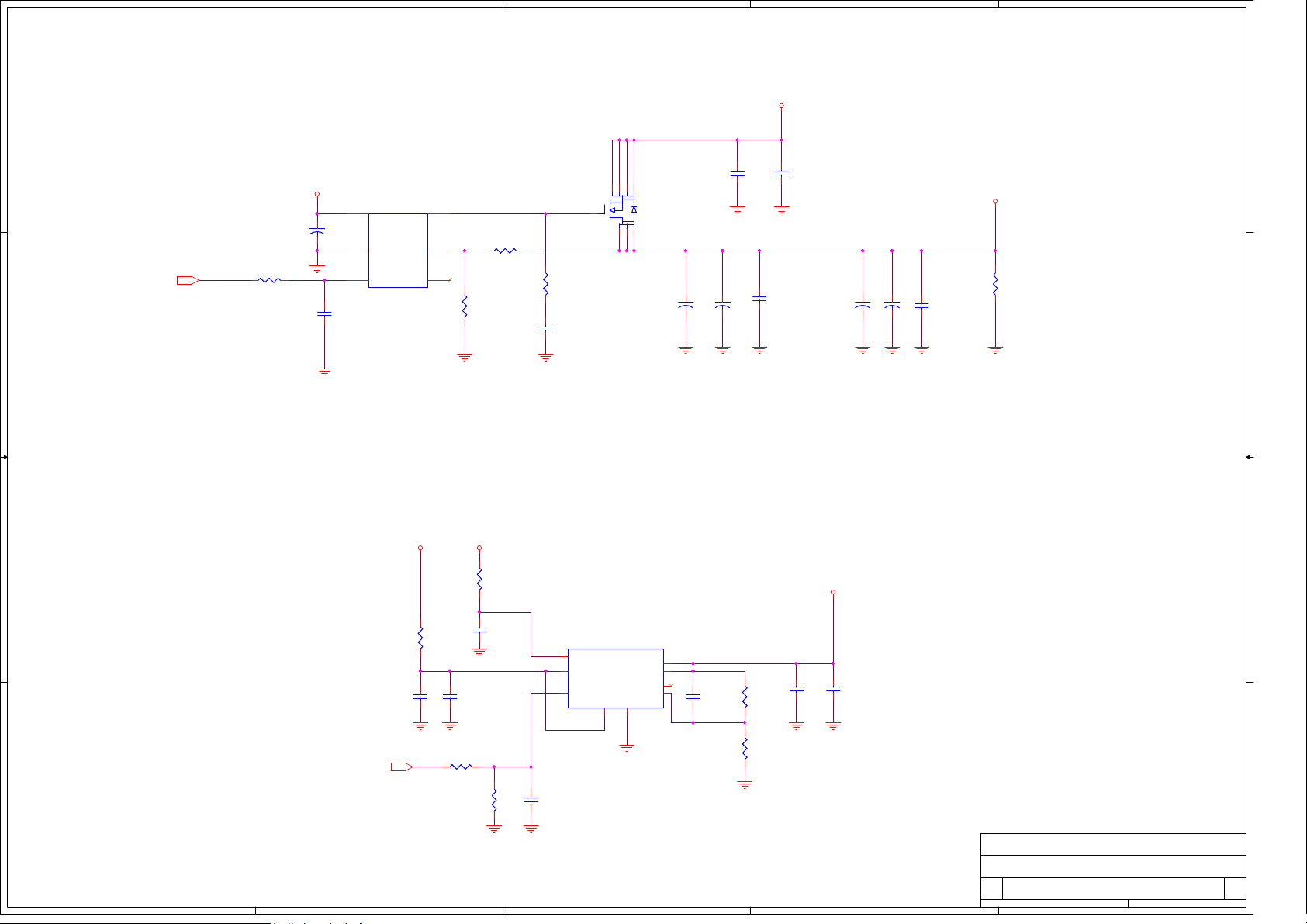Select the resistor hanging from the MOSFET gate line
1307x924 pixels.
545,284
